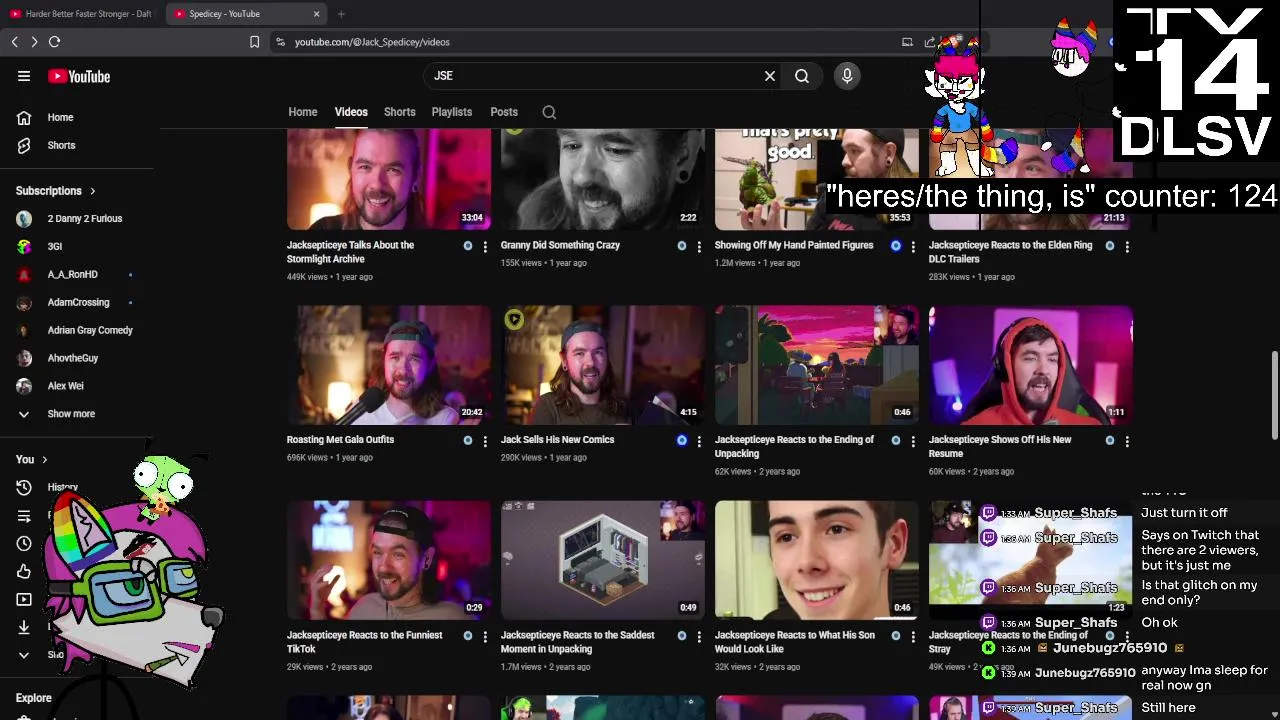Play Reacts to the Ending of Unpacking thumbnail
This screenshot has height=720, width=1280.
pos(817,365)
